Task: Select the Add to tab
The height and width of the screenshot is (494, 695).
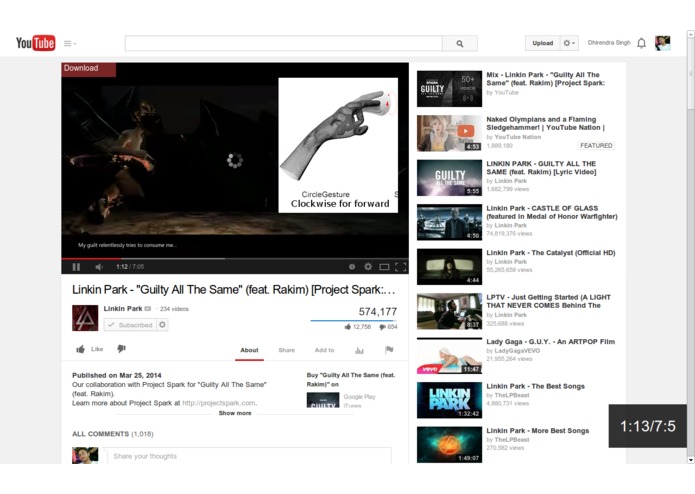Action: tap(324, 350)
